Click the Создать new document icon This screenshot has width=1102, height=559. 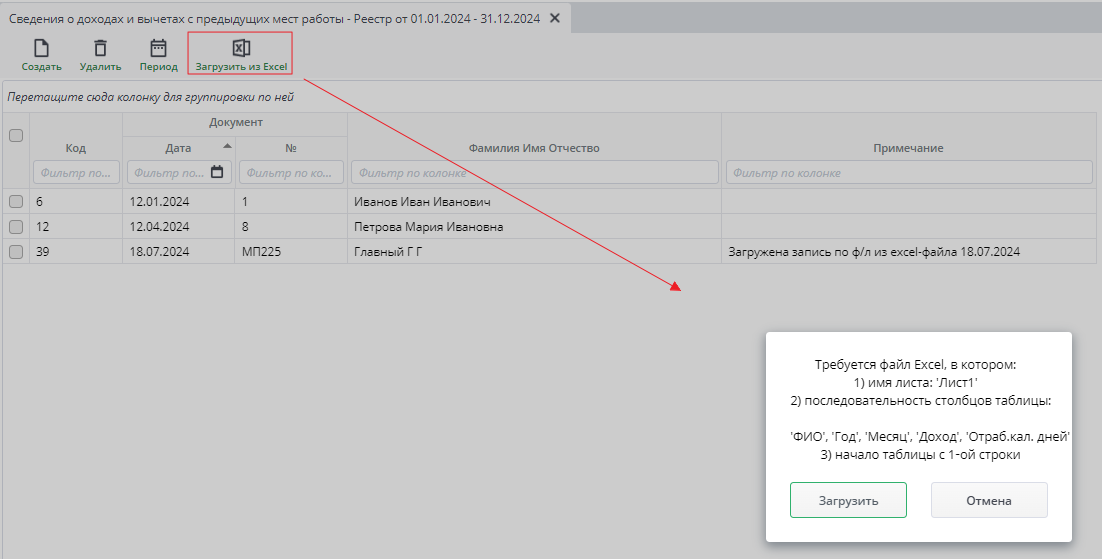click(x=41, y=49)
